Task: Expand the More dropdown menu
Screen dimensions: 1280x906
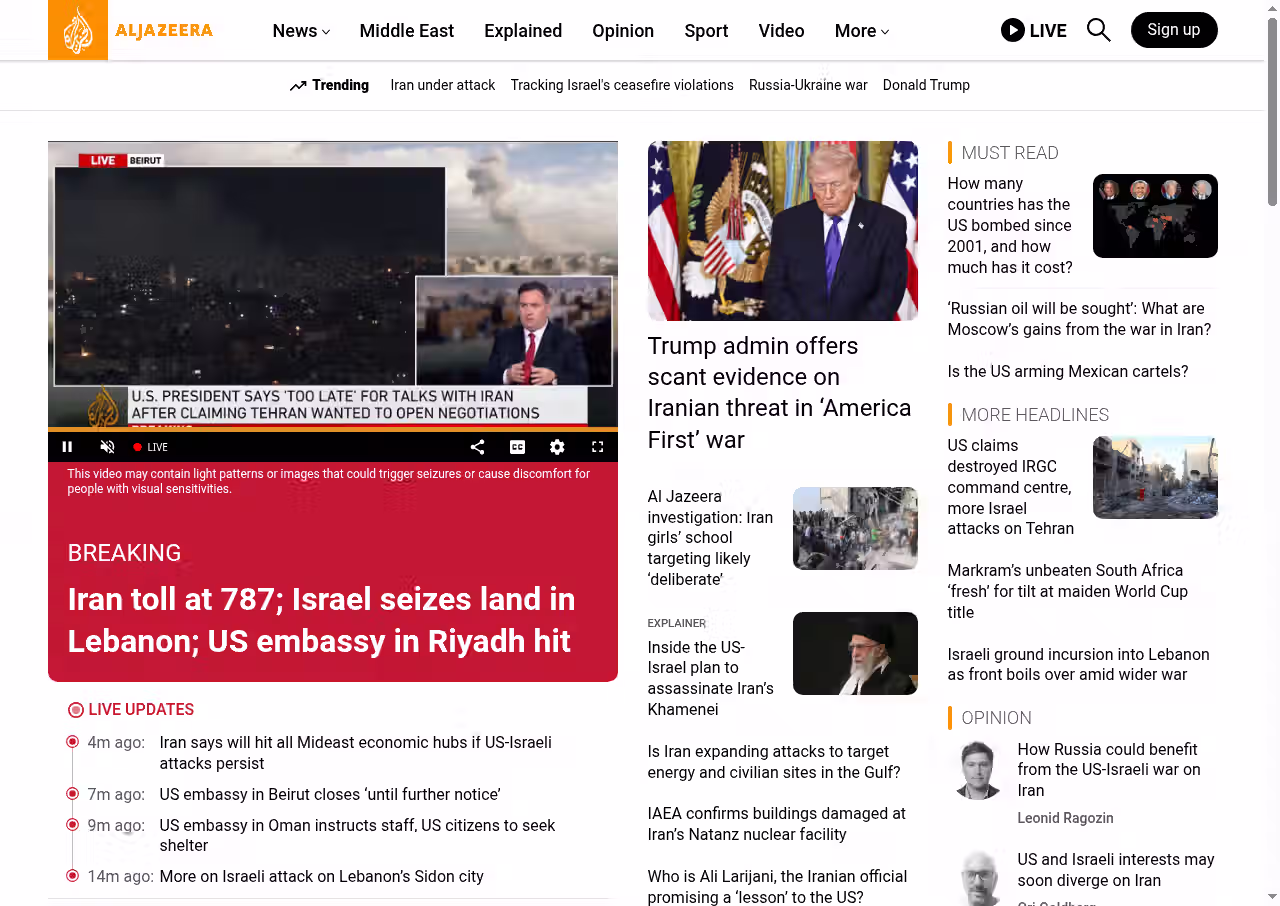Action: pyautogui.click(x=861, y=31)
